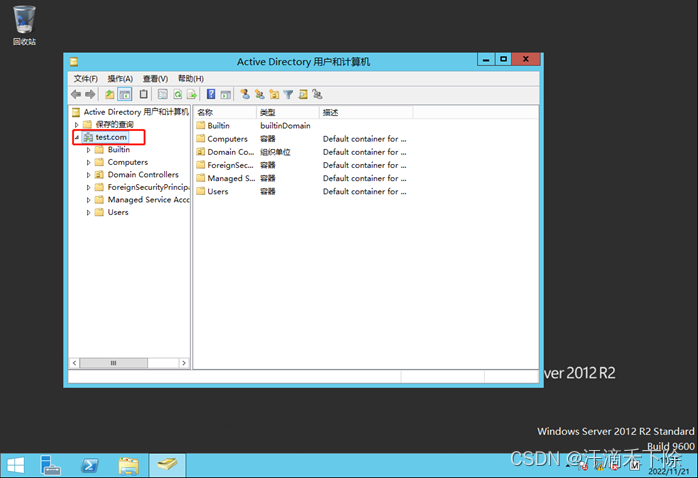This screenshot has height=478, width=698.
Task: Click the tree pane horizontal scrollbar thumb
Action: (114, 363)
